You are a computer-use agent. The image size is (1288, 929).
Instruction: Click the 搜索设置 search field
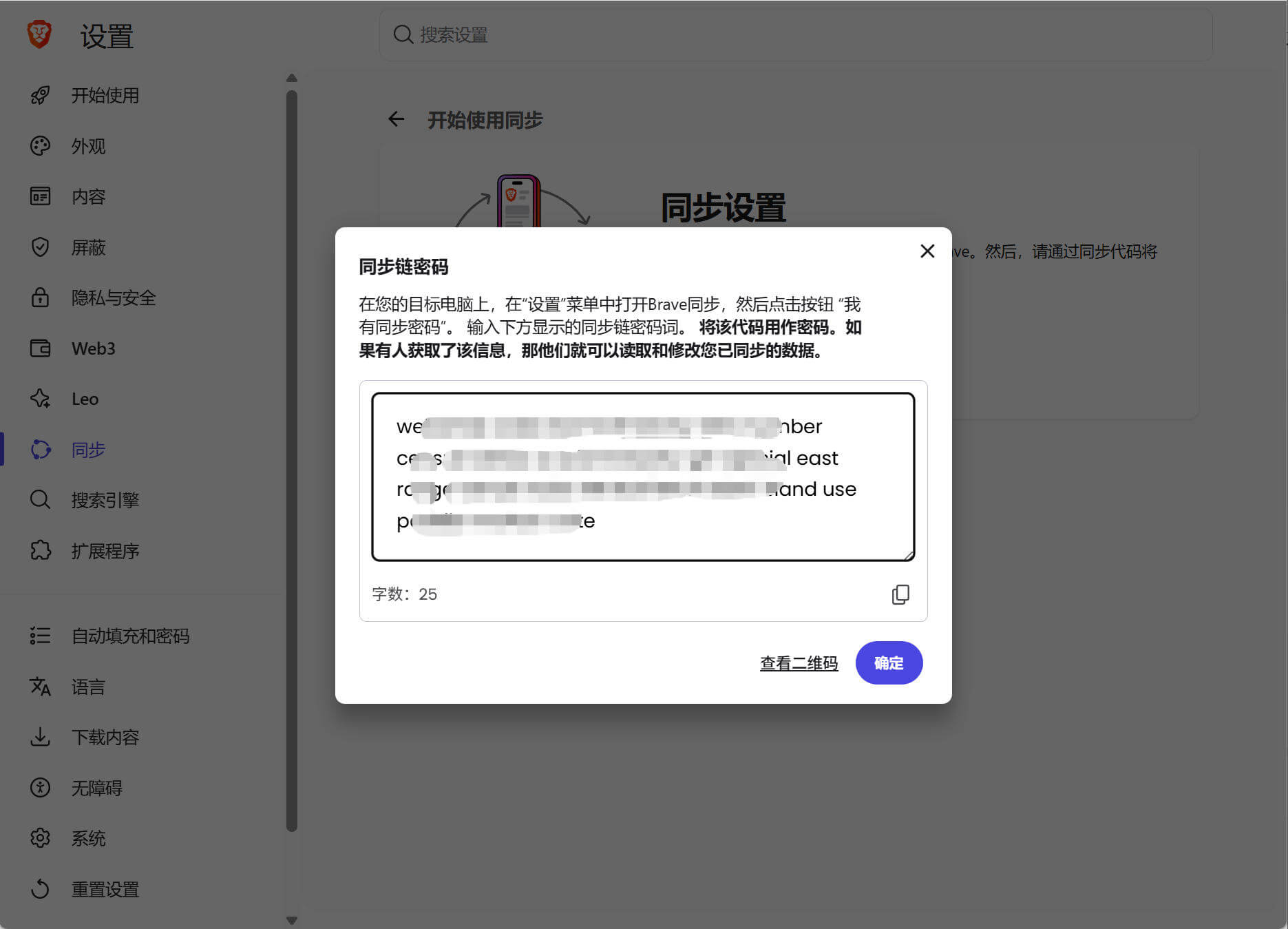[x=795, y=34]
